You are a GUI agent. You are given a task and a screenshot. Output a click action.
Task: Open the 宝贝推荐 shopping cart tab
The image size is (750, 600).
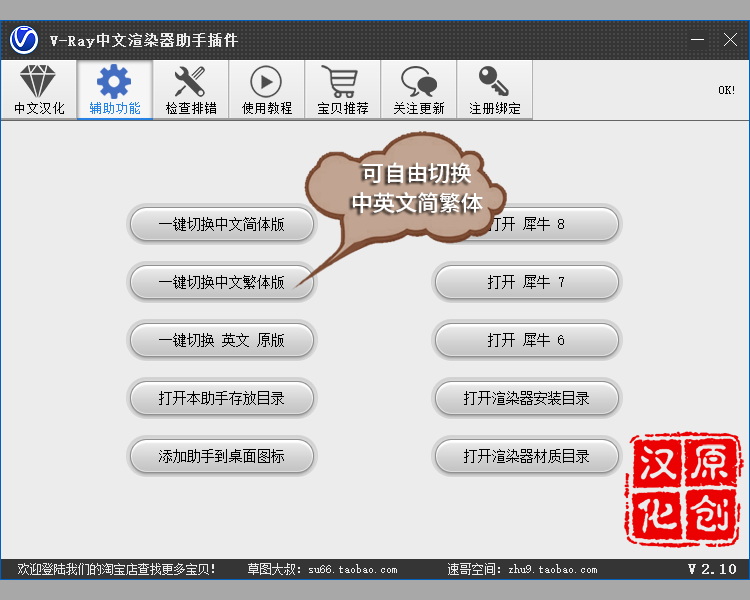[343, 89]
